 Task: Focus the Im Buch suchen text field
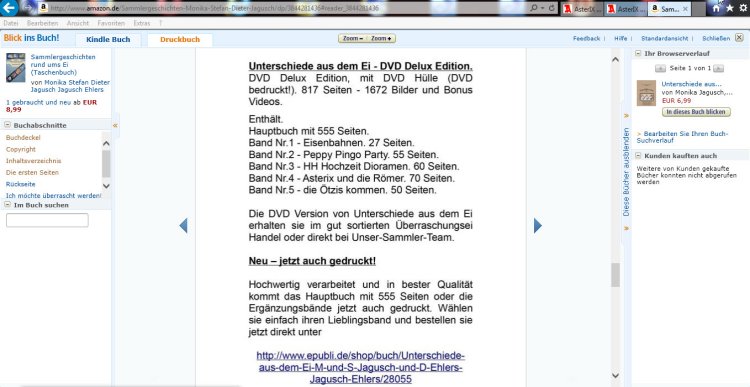(47, 220)
